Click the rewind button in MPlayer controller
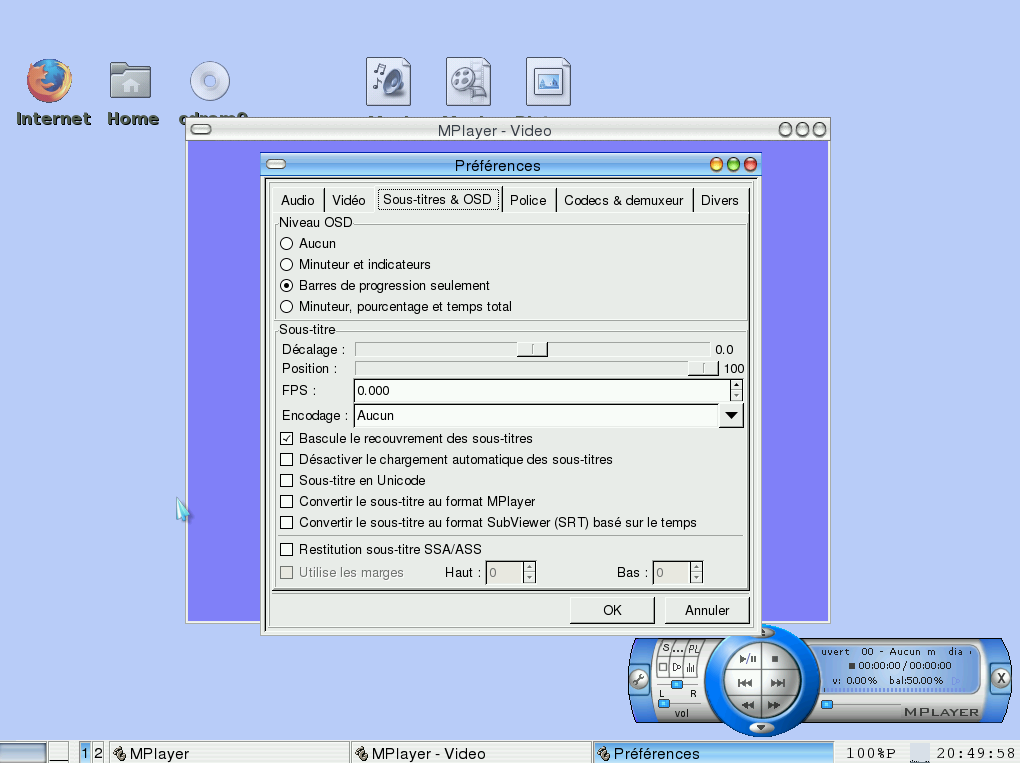Viewport: 1020px width, 763px height. pyautogui.click(x=748, y=704)
